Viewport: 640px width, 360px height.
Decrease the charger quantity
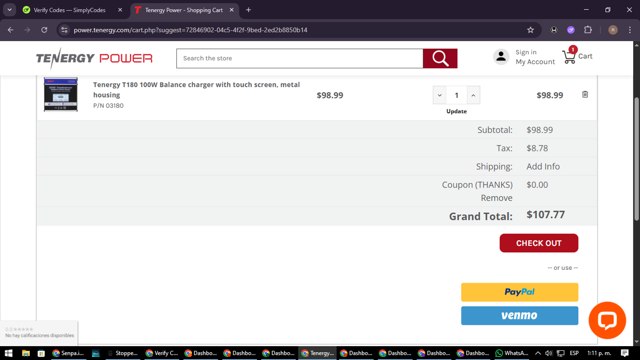click(x=440, y=95)
